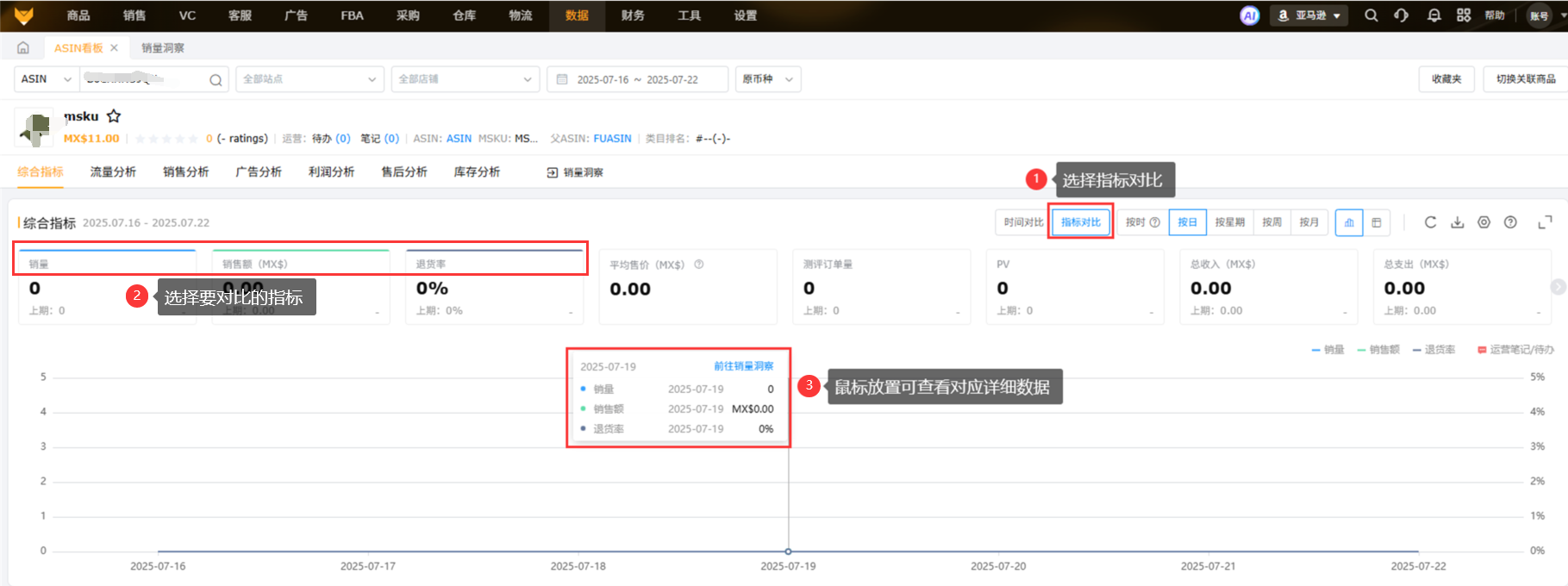1568x586 pixels.
Task: Open the 亚马逊 platform selector
Action: tap(1309, 16)
